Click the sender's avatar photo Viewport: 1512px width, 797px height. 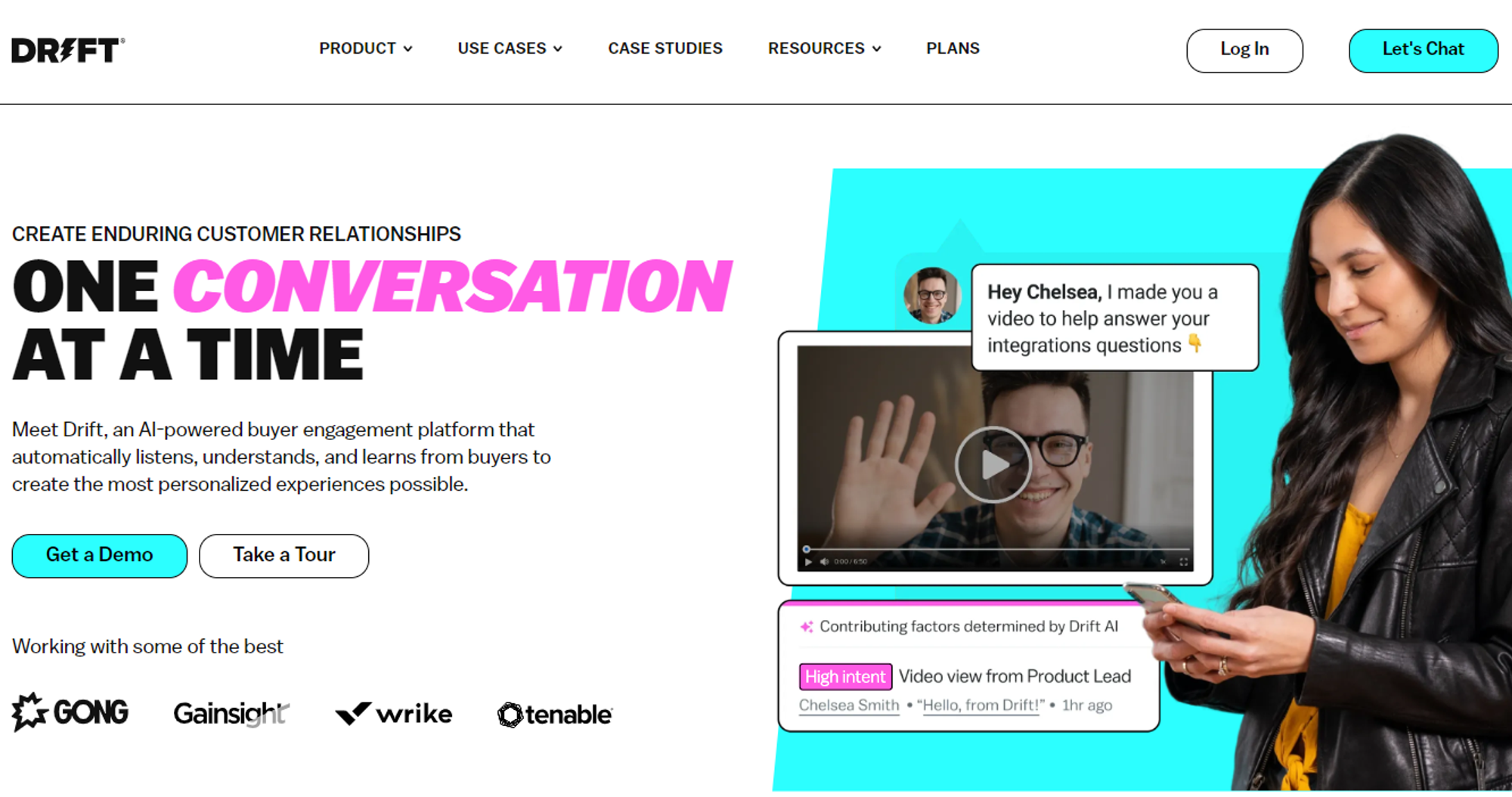tap(931, 296)
